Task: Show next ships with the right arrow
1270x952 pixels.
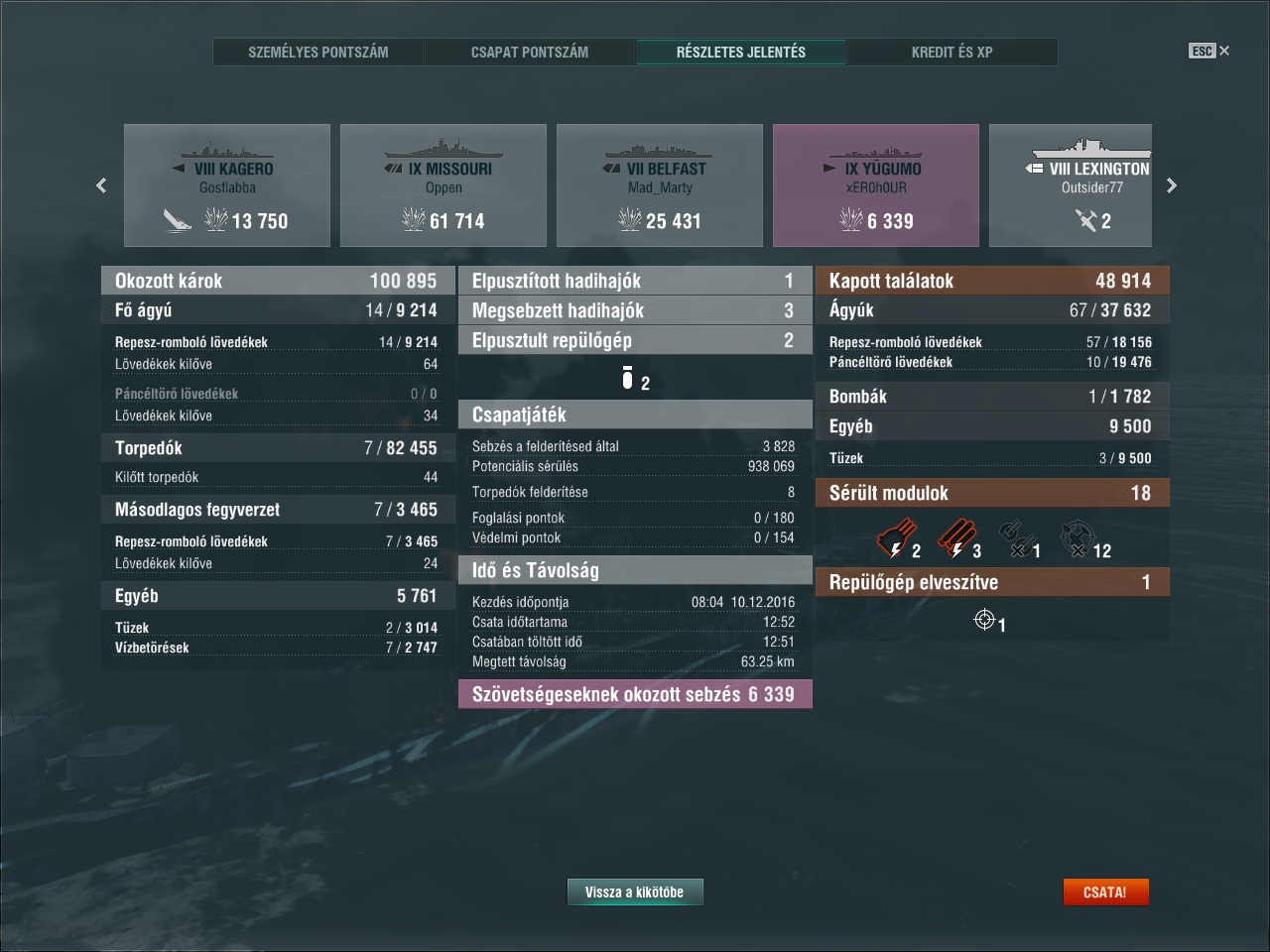Action: tap(1172, 185)
